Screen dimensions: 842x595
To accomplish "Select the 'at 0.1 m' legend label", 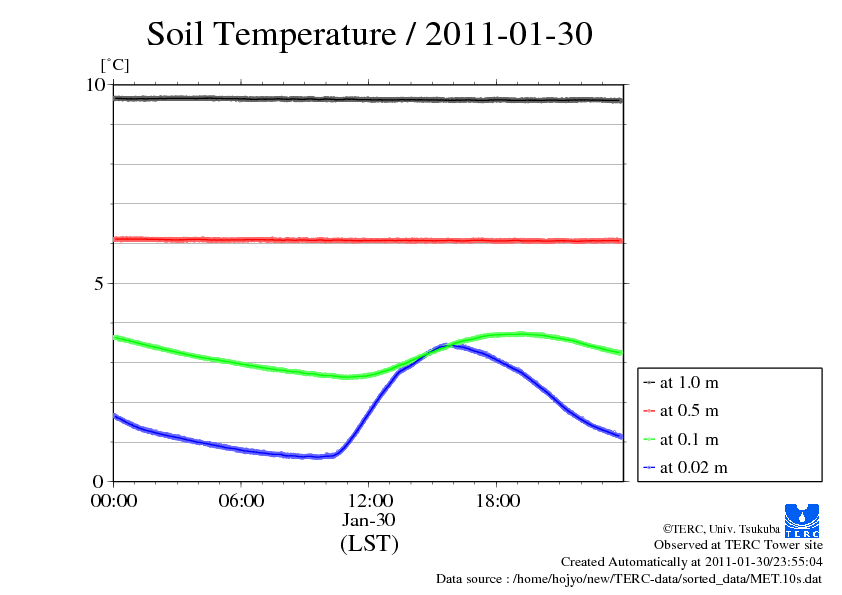I will click(x=689, y=439).
